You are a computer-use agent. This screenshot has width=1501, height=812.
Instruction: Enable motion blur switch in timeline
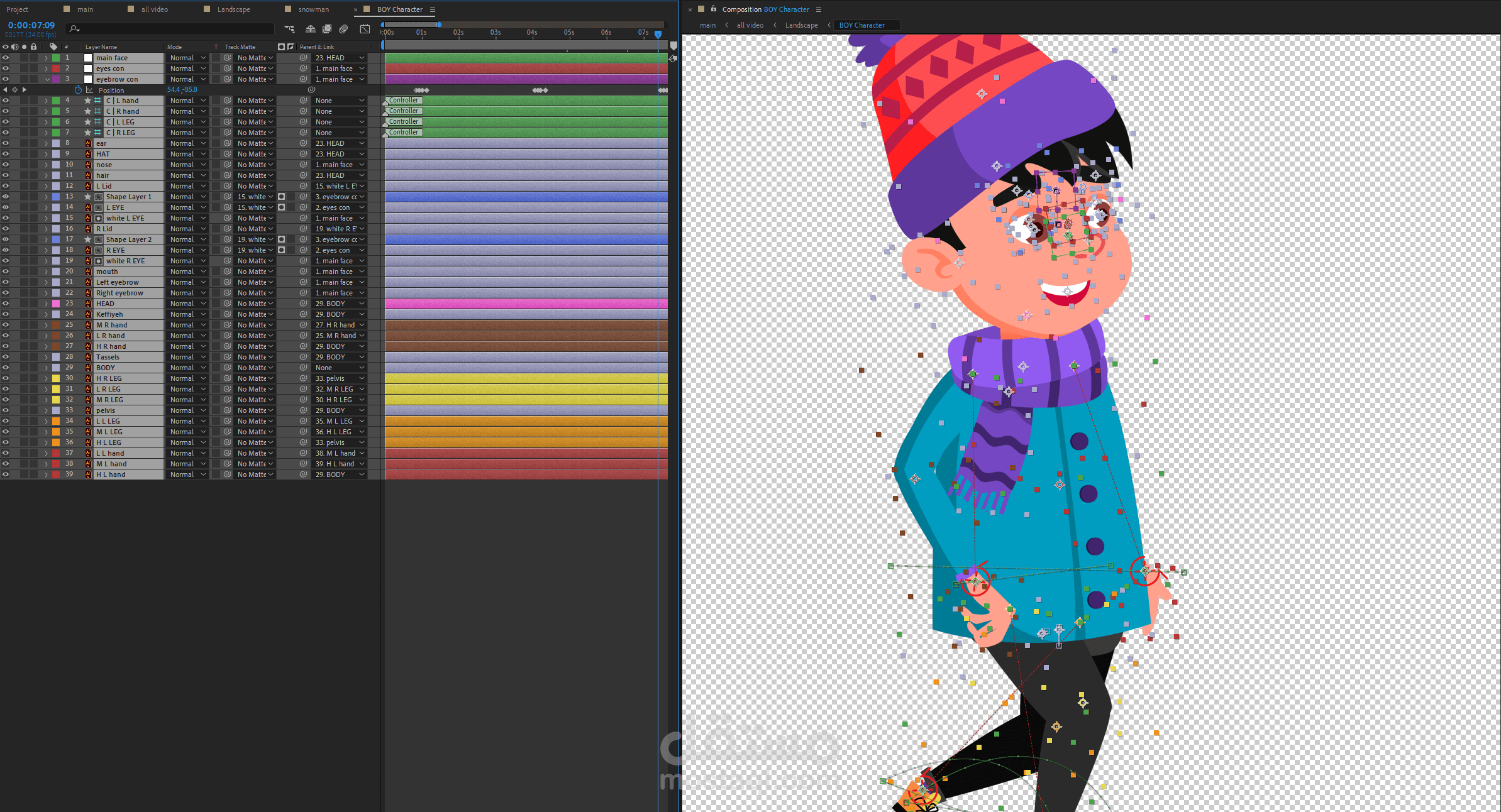(x=343, y=29)
